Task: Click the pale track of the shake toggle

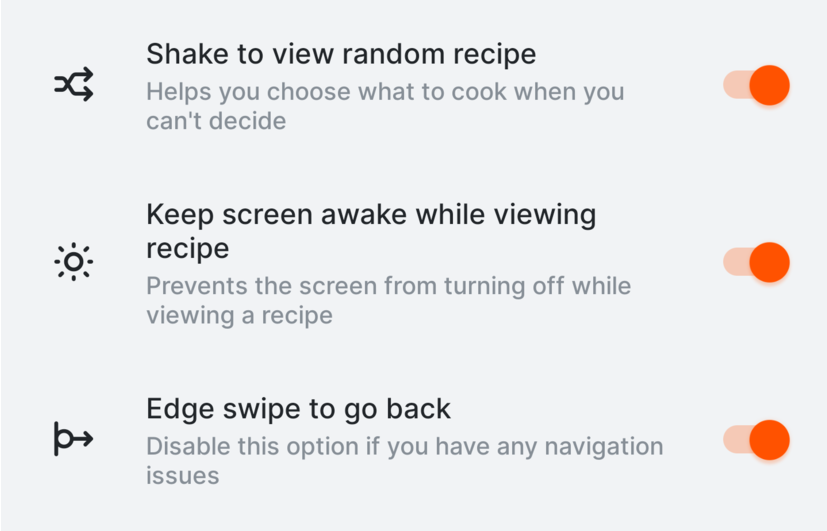Action: pos(736,85)
